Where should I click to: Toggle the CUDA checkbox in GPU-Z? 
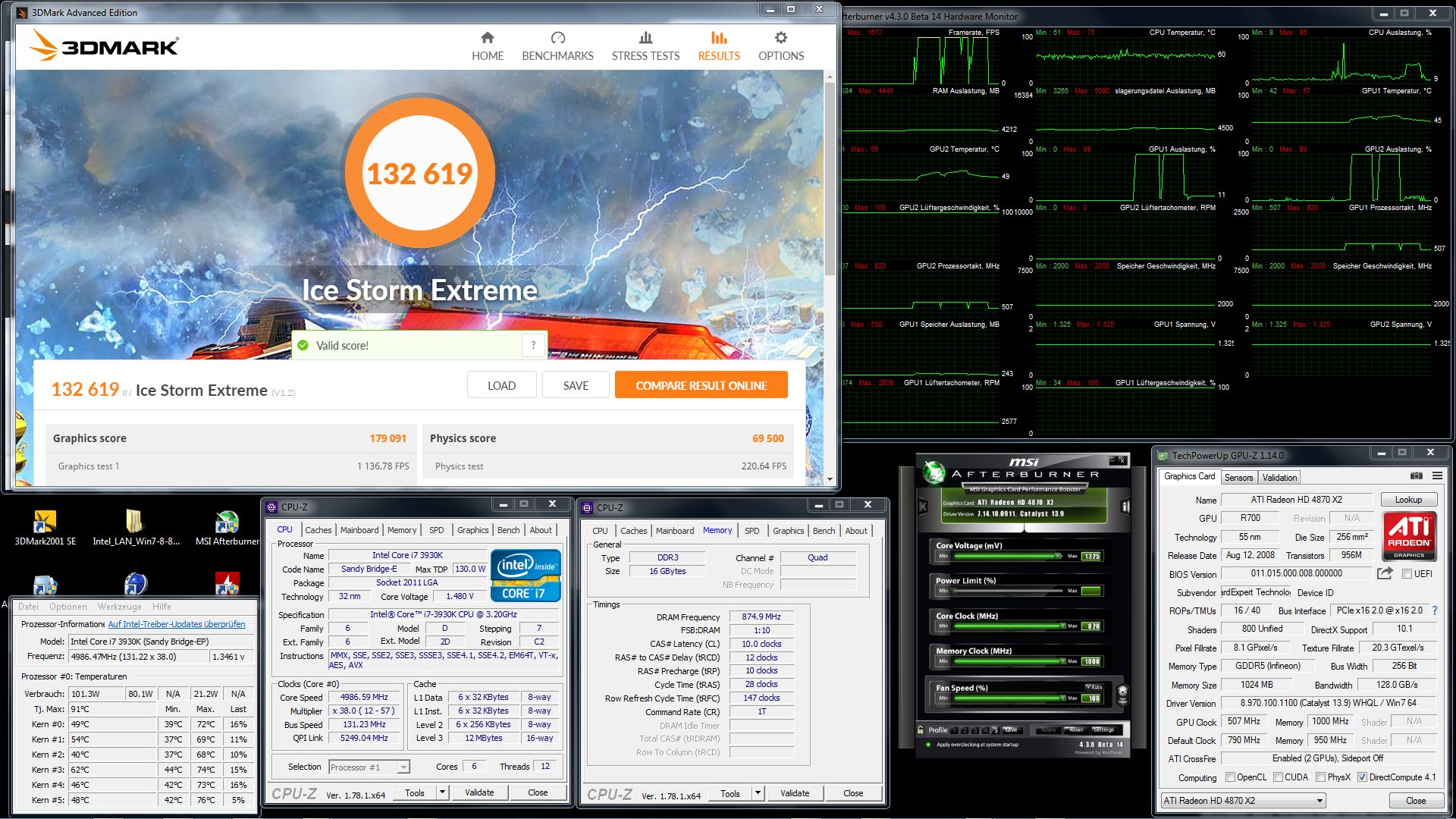pos(1278,777)
